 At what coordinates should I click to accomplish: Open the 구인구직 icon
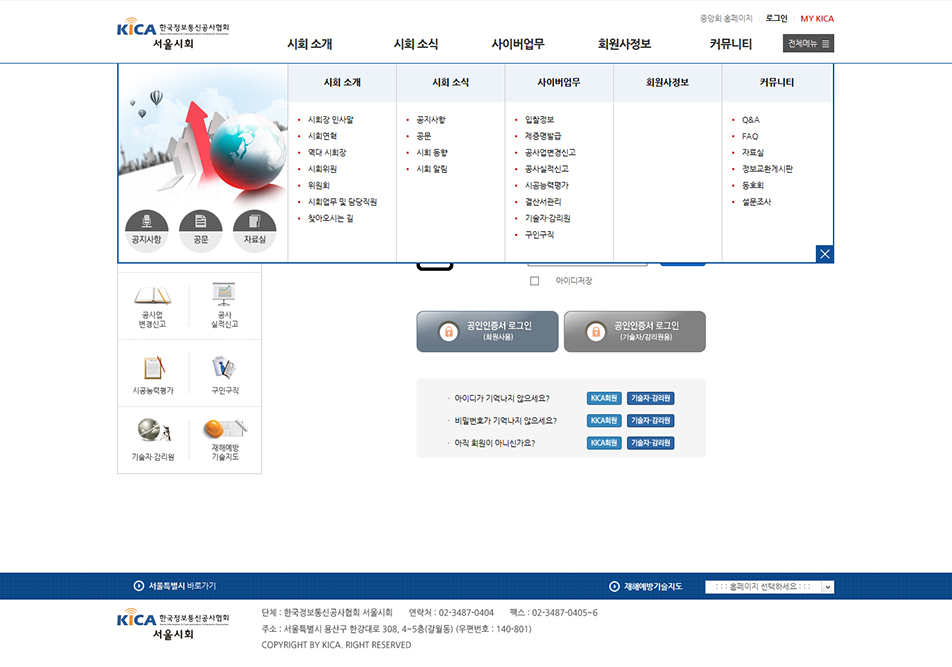point(224,374)
